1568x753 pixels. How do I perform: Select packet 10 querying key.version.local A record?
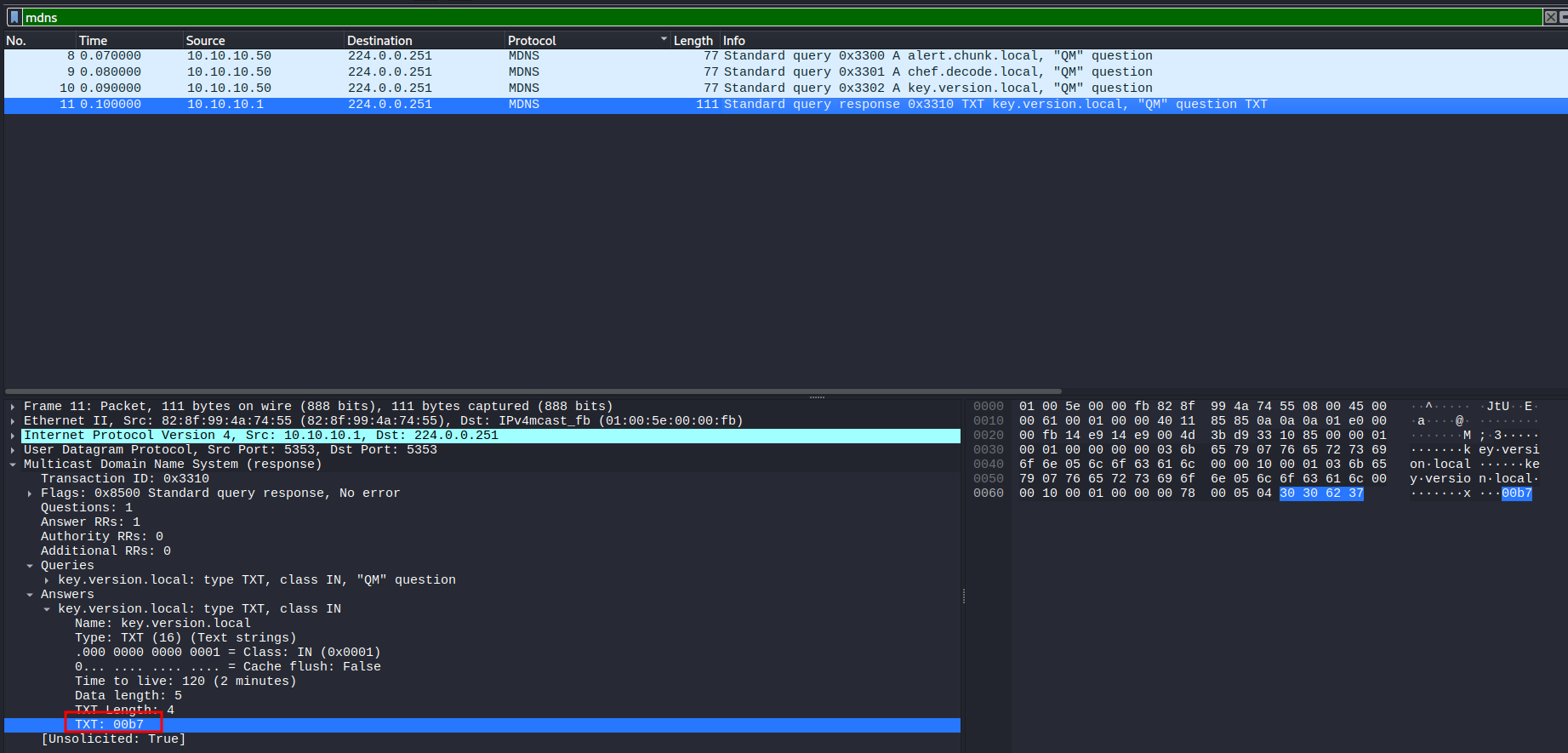click(x=786, y=88)
